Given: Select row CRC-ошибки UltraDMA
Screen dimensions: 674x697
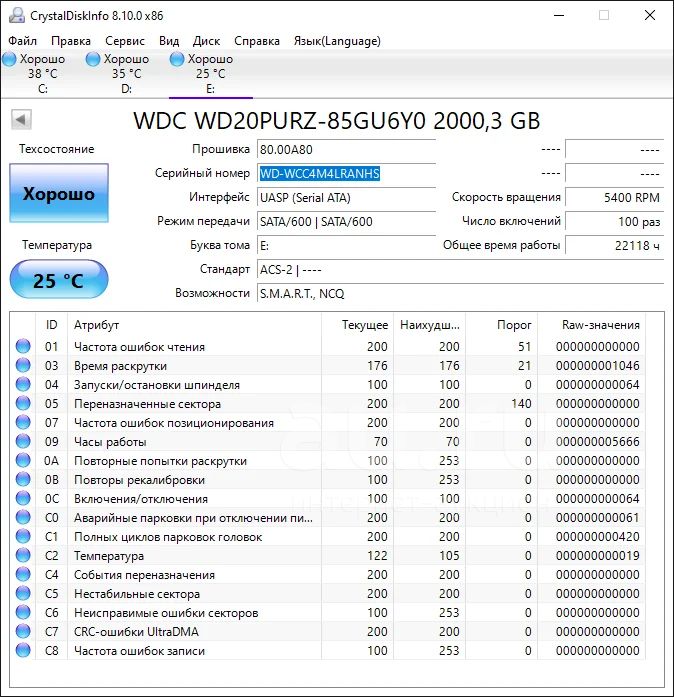Looking at the screenshot, I should (x=328, y=632).
